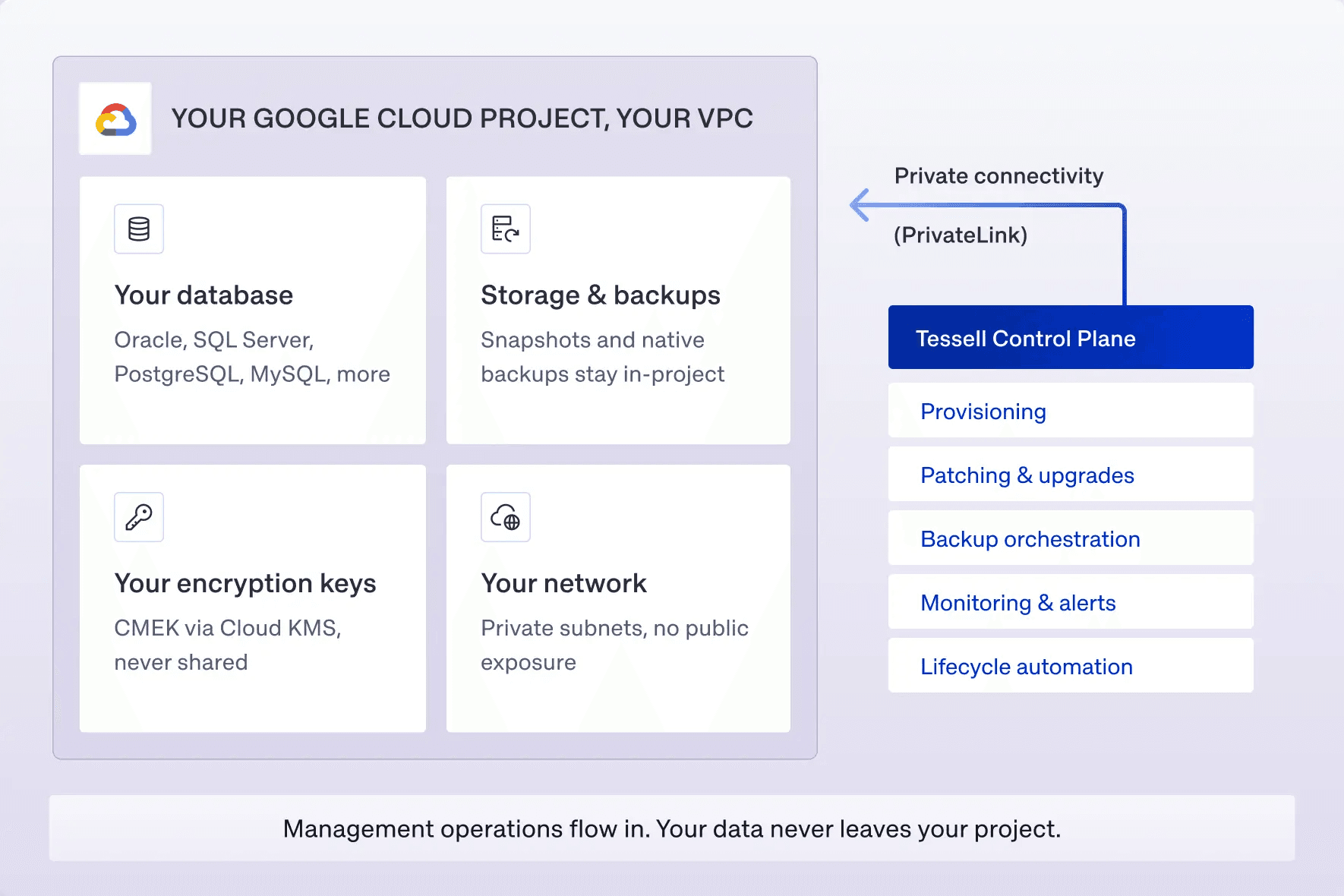Click the Your Google Cloud Project title
Image resolution: width=1344 pixels, height=896 pixels.
click(x=462, y=118)
